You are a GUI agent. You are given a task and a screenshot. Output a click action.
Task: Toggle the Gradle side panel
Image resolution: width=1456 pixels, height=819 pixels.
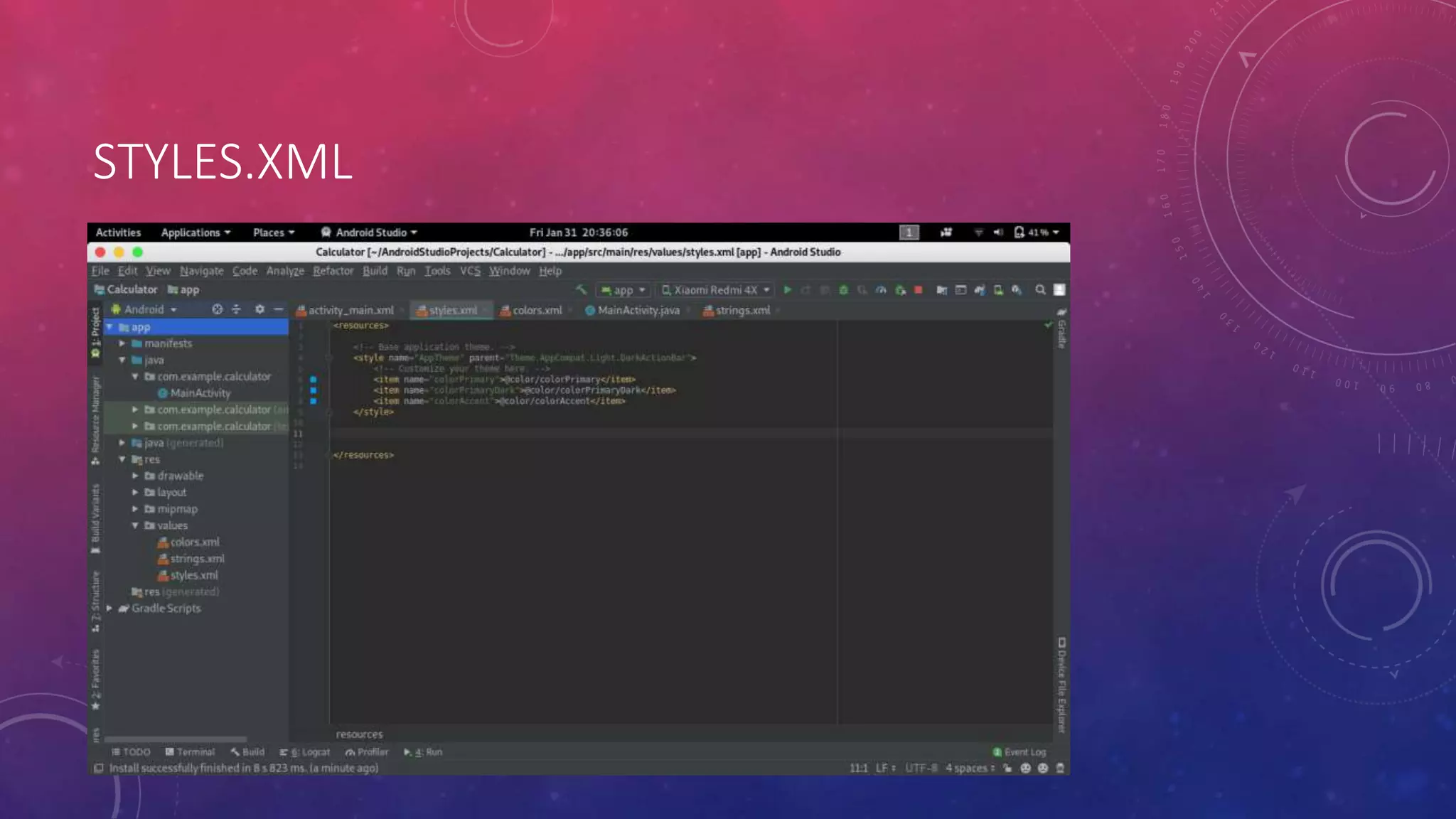pos(1061,329)
